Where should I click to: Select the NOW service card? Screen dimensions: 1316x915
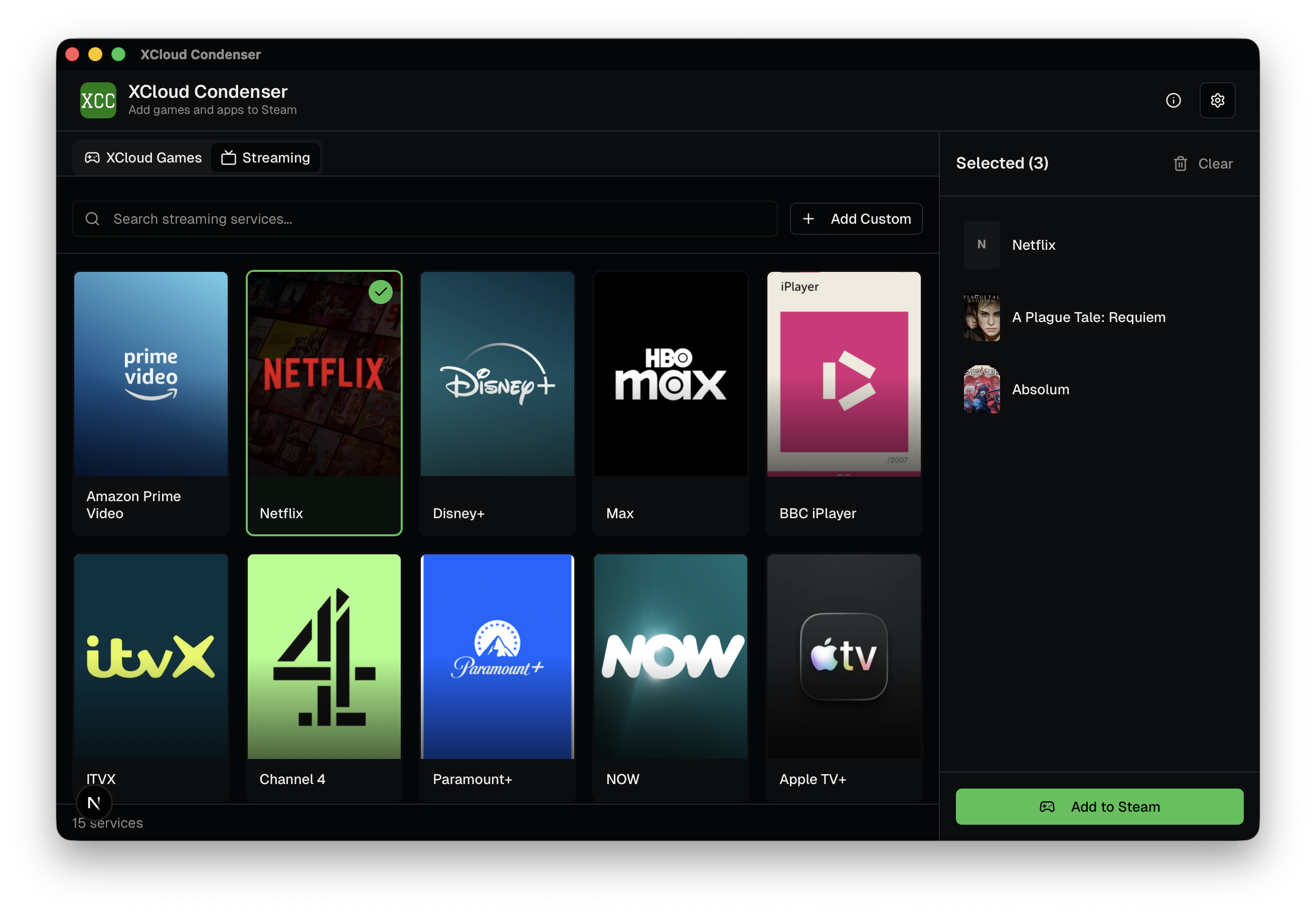[671, 677]
